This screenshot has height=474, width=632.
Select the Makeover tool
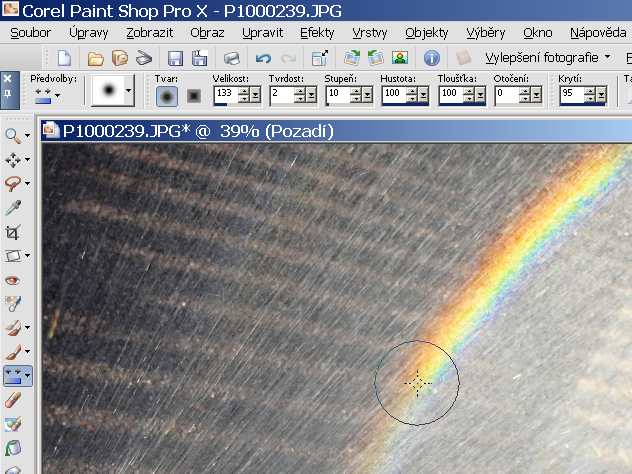(x=13, y=304)
